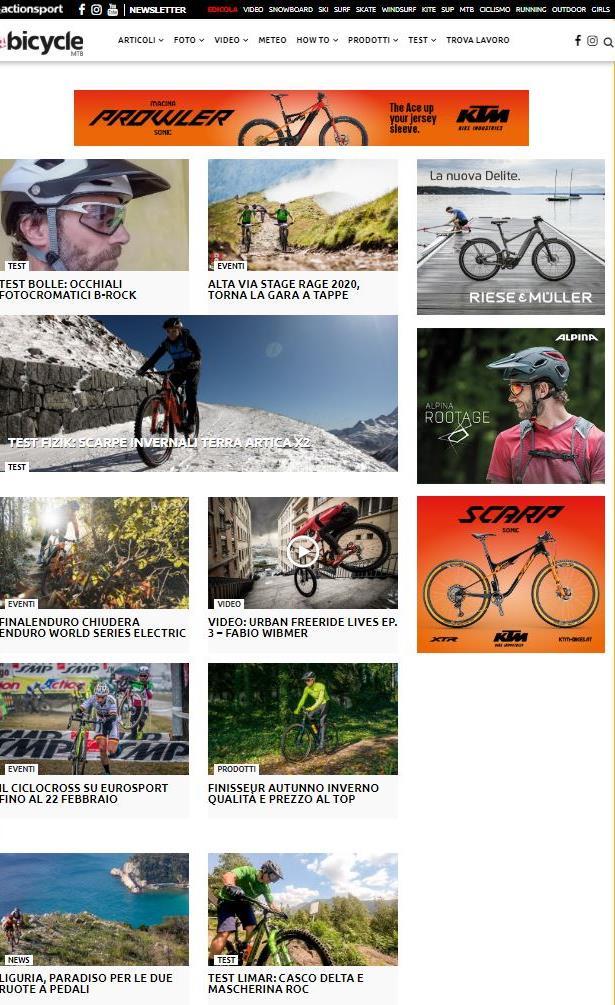The height and width of the screenshot is (1005, 615).
Task: Go to the bicycle MTB logo home
Action: pyautogui.click(x=42, y=42)
